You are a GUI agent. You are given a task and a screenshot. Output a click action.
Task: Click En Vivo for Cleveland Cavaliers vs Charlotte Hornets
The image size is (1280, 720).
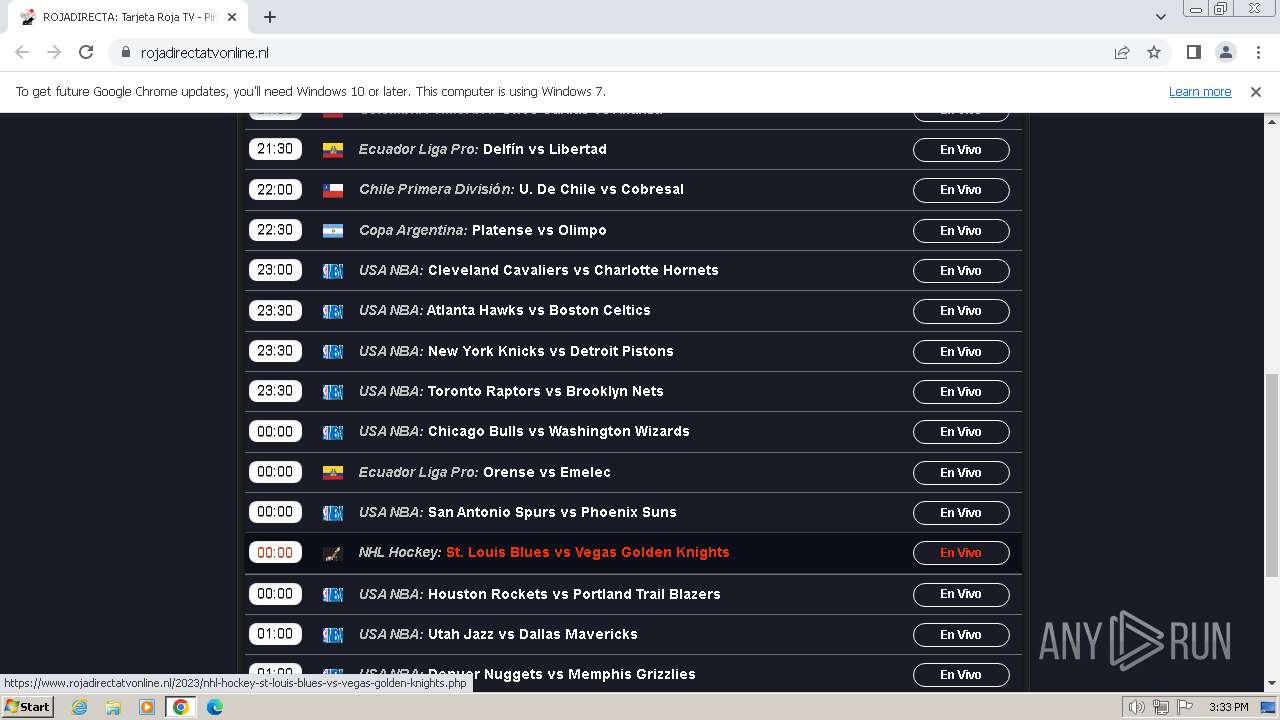pyautogui.click(x=961, y=271)
